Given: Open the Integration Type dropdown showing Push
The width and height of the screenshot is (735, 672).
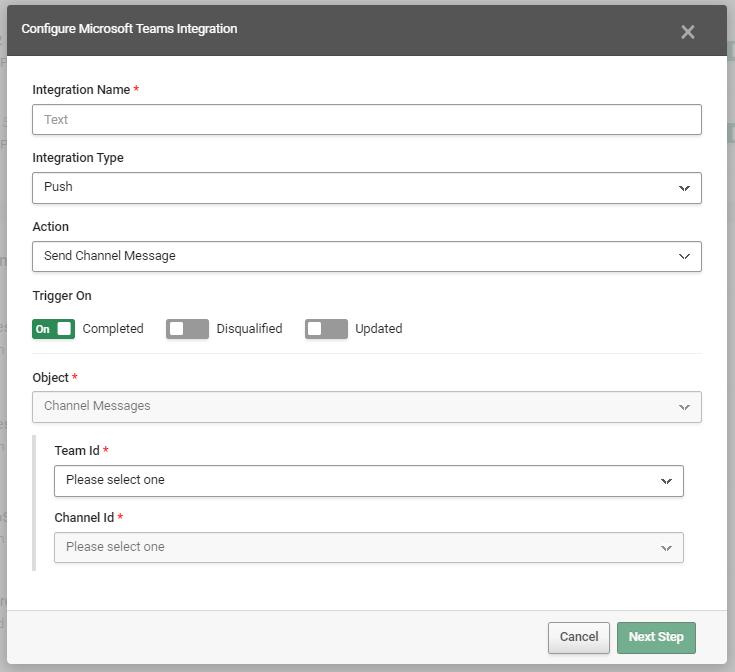Looking at the screenshot, I should point(367,188).
